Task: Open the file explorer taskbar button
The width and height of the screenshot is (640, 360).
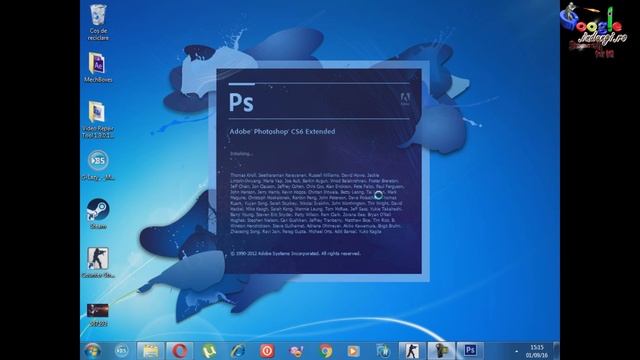Action: [150, 351]
